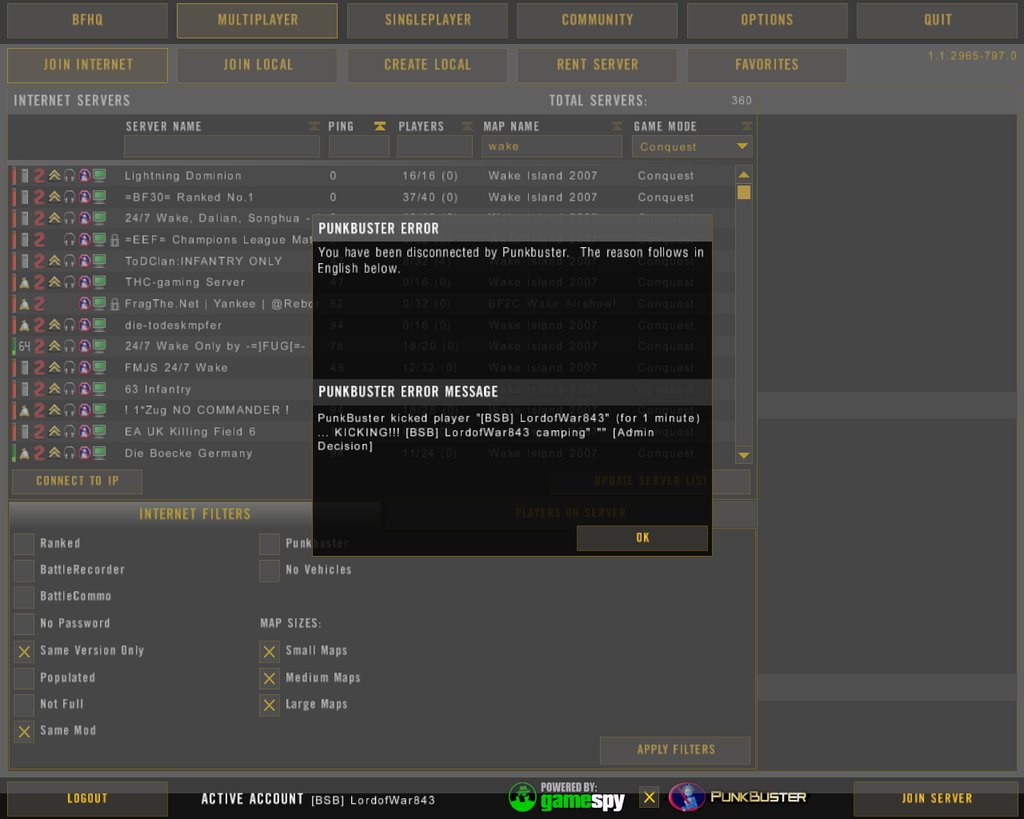Open the Rent Server tab

(x=598, y=65)
